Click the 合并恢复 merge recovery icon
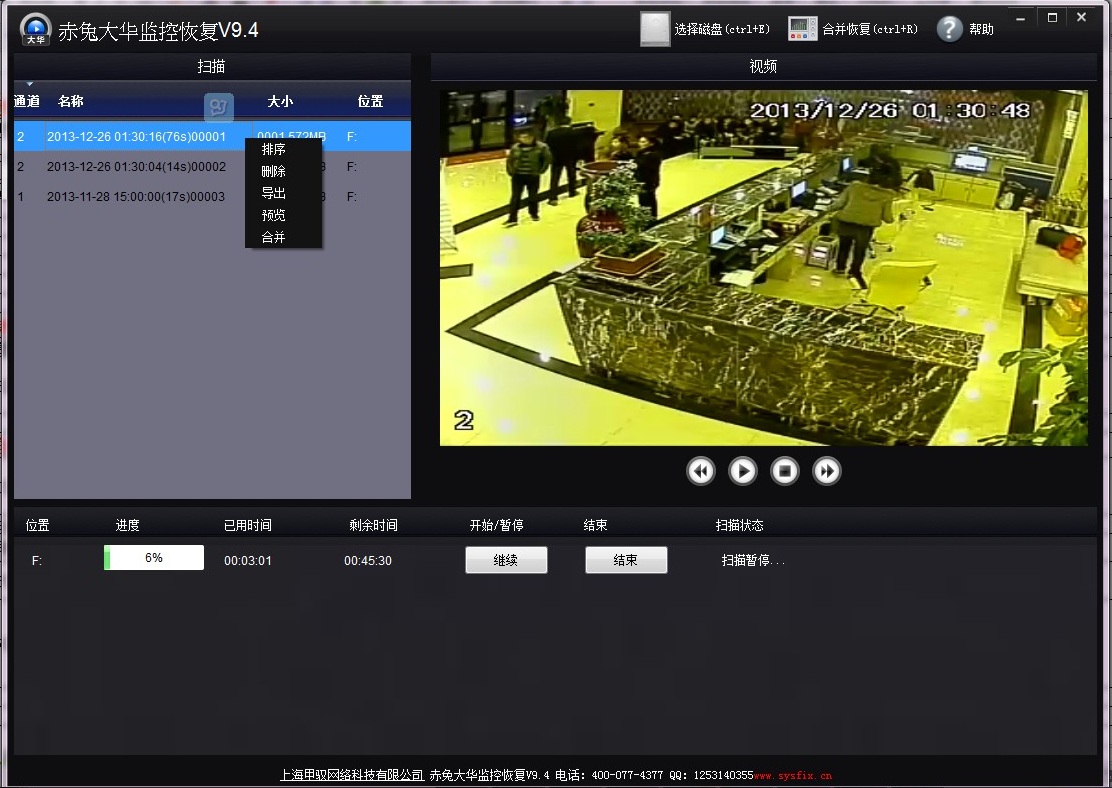Image resolution: width=1112 pixels, height=788 pixels. [802, 29]
